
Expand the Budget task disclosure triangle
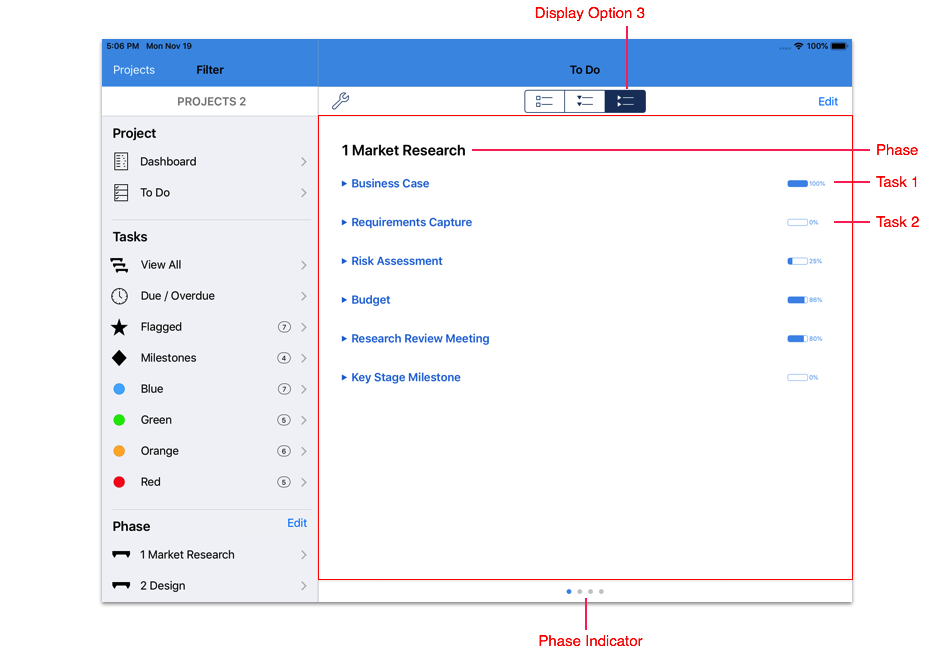pos(344,300)
